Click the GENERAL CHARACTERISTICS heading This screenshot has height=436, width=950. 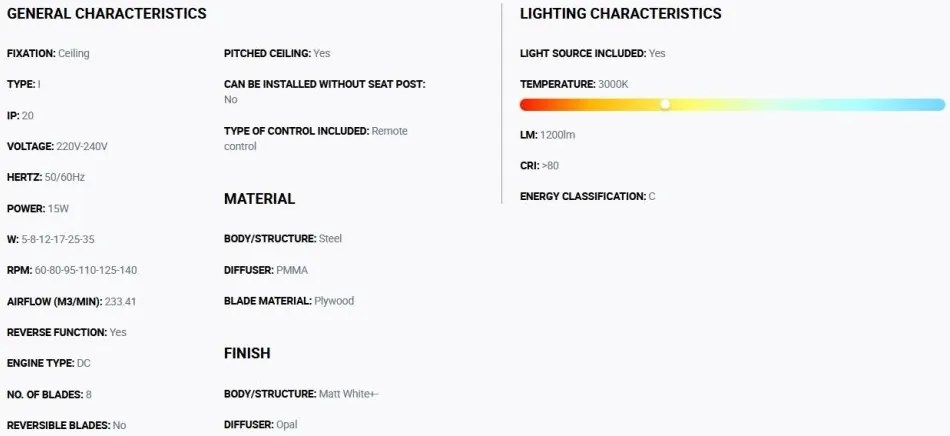point(107,13)
